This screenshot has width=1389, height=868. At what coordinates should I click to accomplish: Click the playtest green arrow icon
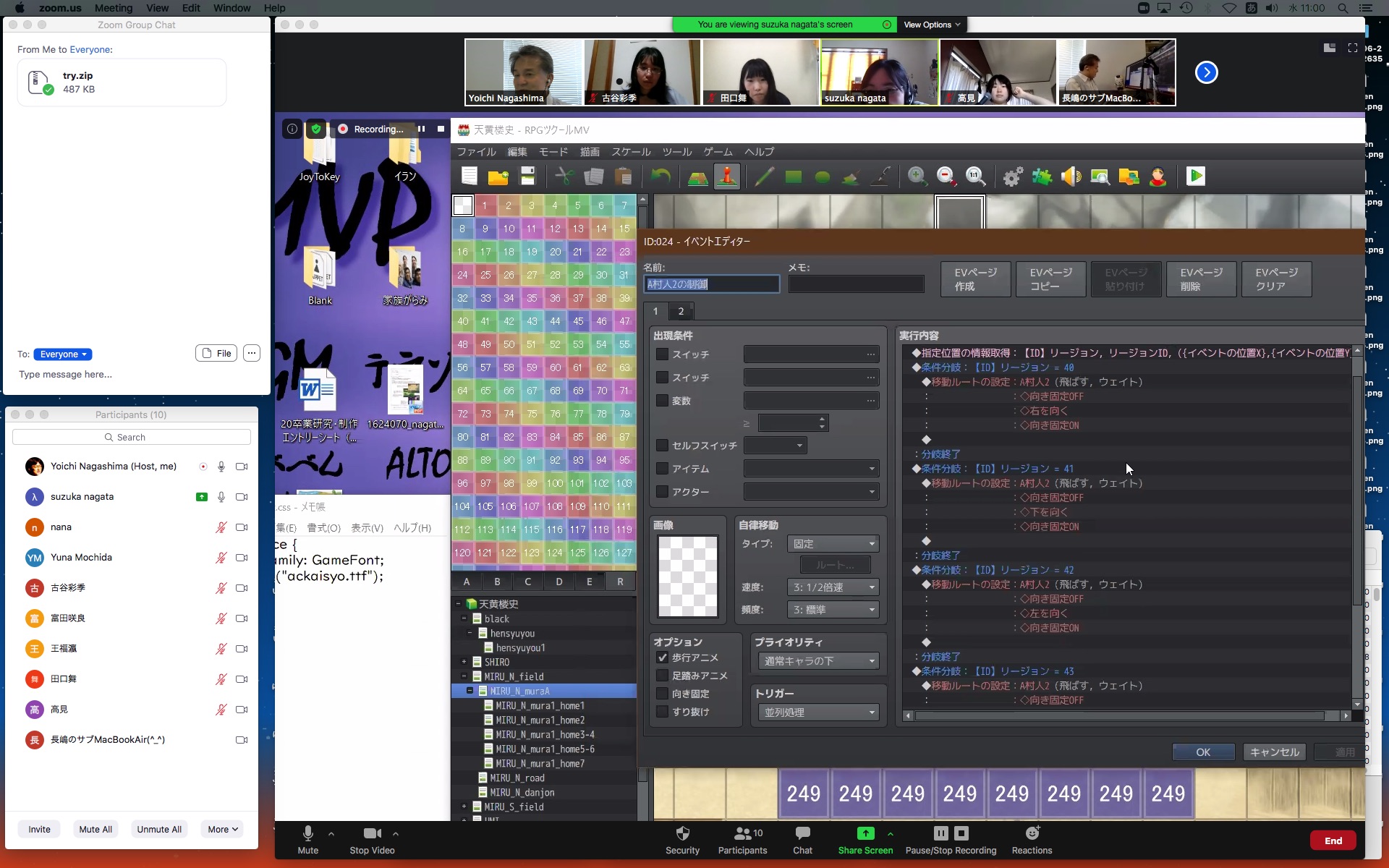pyautogui.click(x=1195, y=176)
